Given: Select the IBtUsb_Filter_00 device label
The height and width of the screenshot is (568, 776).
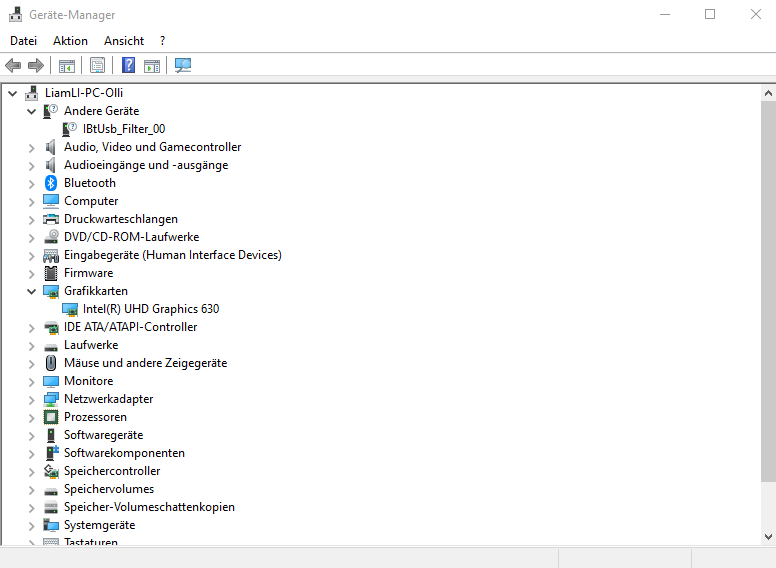Looking at the screenshot, I should pyautogui.click(x=124, y=129).
